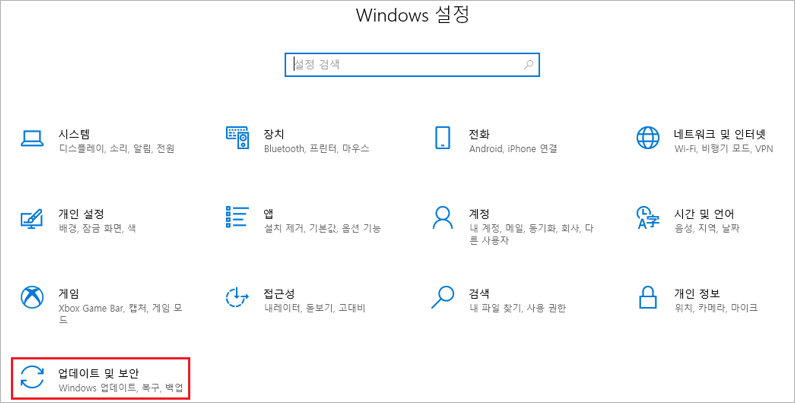The height and width of the screenshot is (403, 795).
Task: Select the 앱 category title
Action: coord(269,214)
